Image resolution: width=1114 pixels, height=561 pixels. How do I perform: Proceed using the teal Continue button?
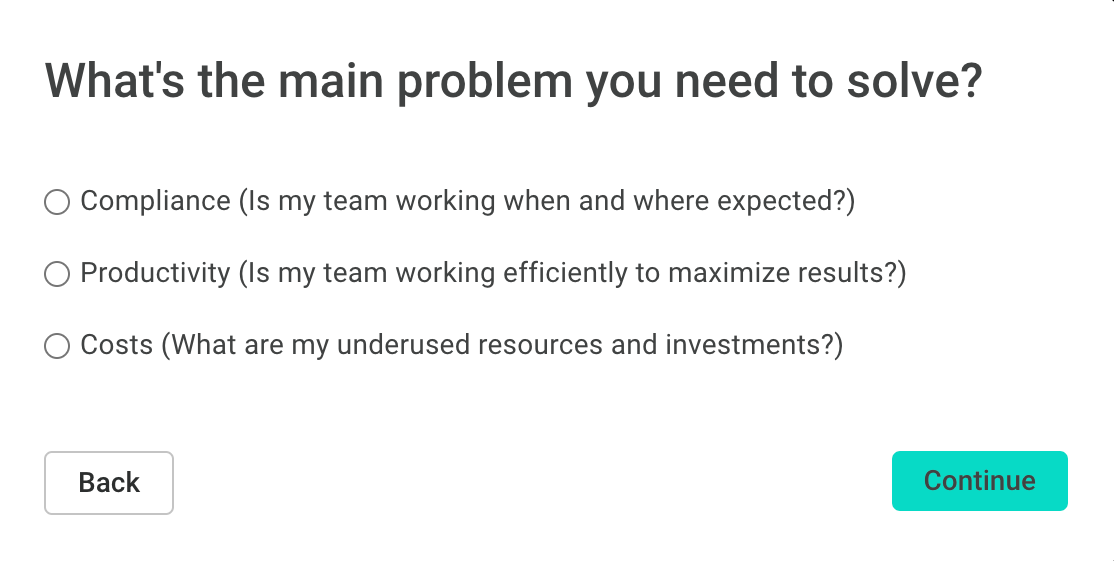pos(980,481)
